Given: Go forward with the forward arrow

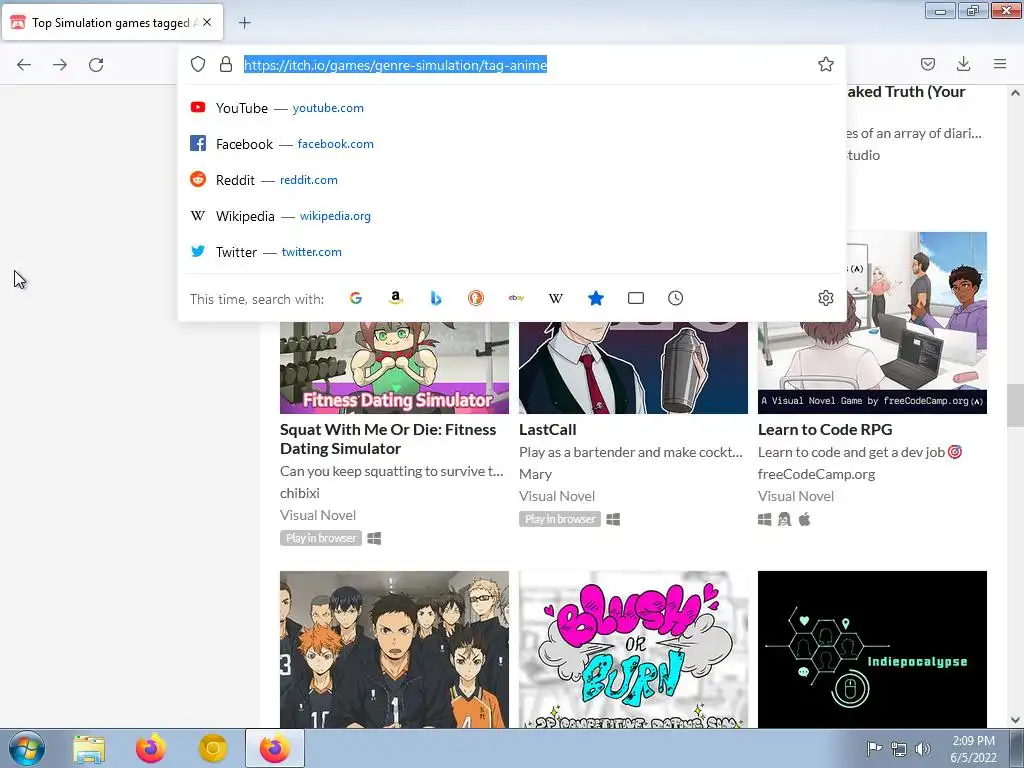Looking at the screenshot, I should [60, 65].
